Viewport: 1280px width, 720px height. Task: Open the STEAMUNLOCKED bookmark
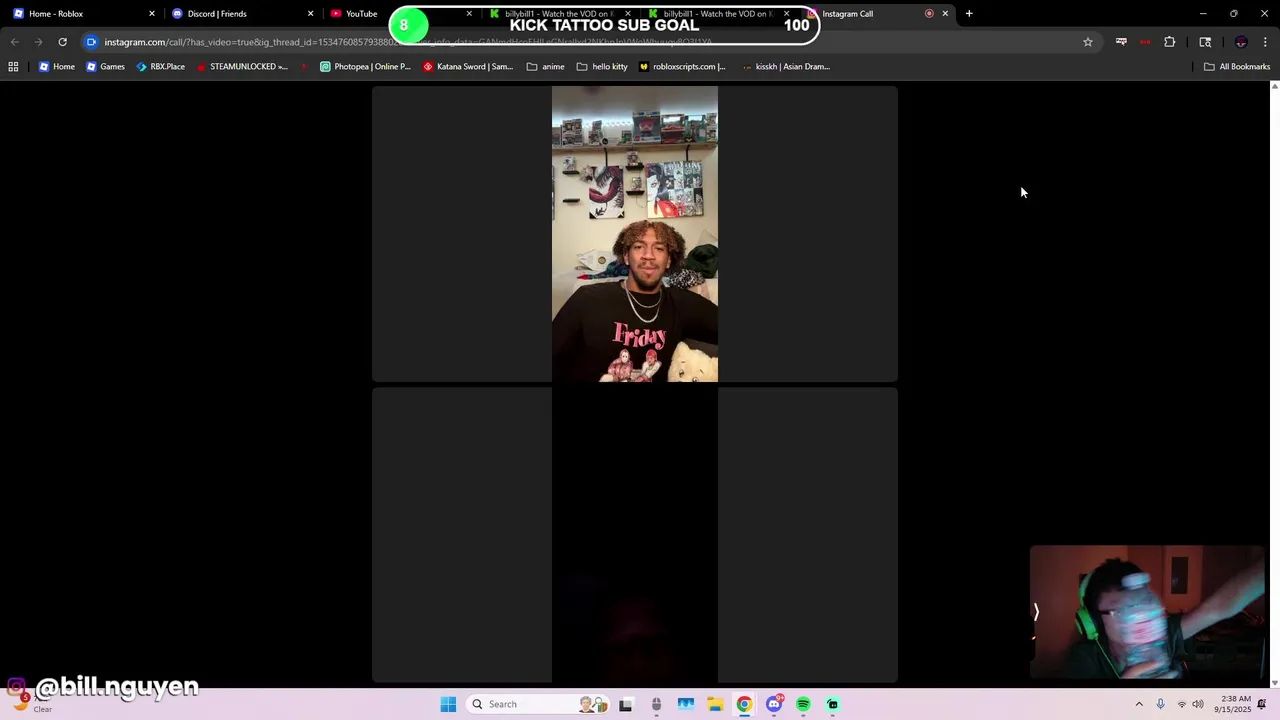[242, 67]
